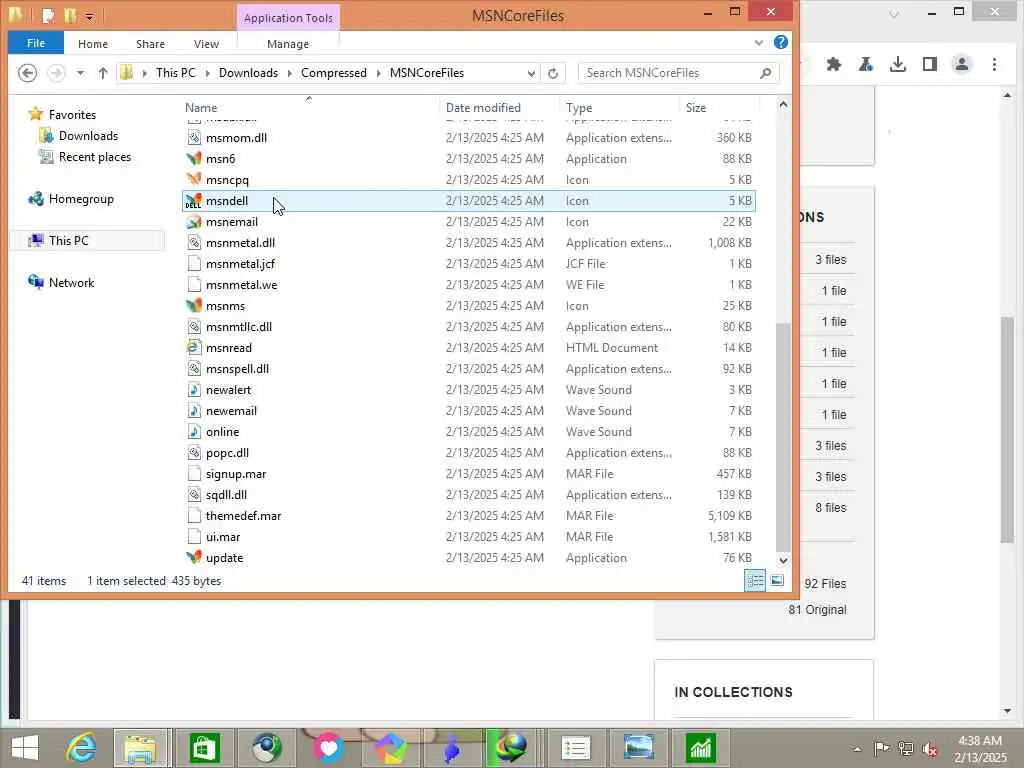The width and height of the screenshot is (1024, 768).
Task: Click the file list vertical scrollbar thumb
Action: point(783,437)
